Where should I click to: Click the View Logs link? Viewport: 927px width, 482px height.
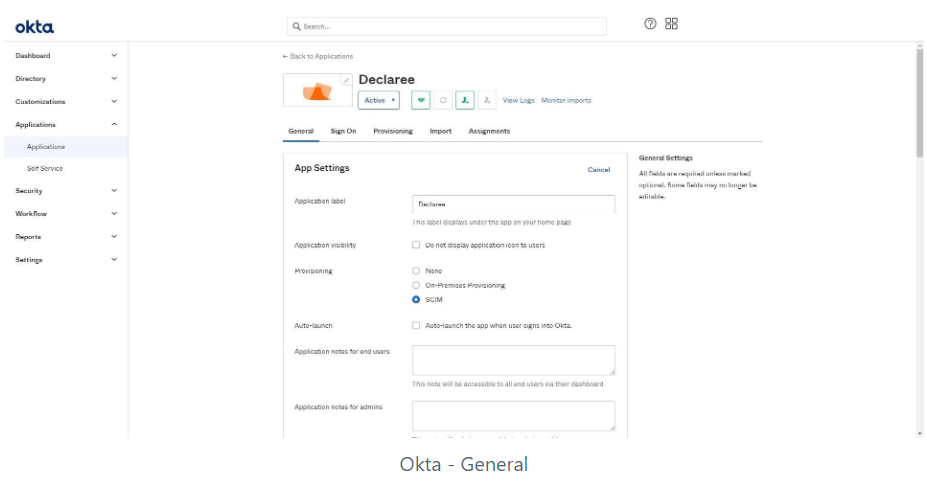tap(518, 101)
